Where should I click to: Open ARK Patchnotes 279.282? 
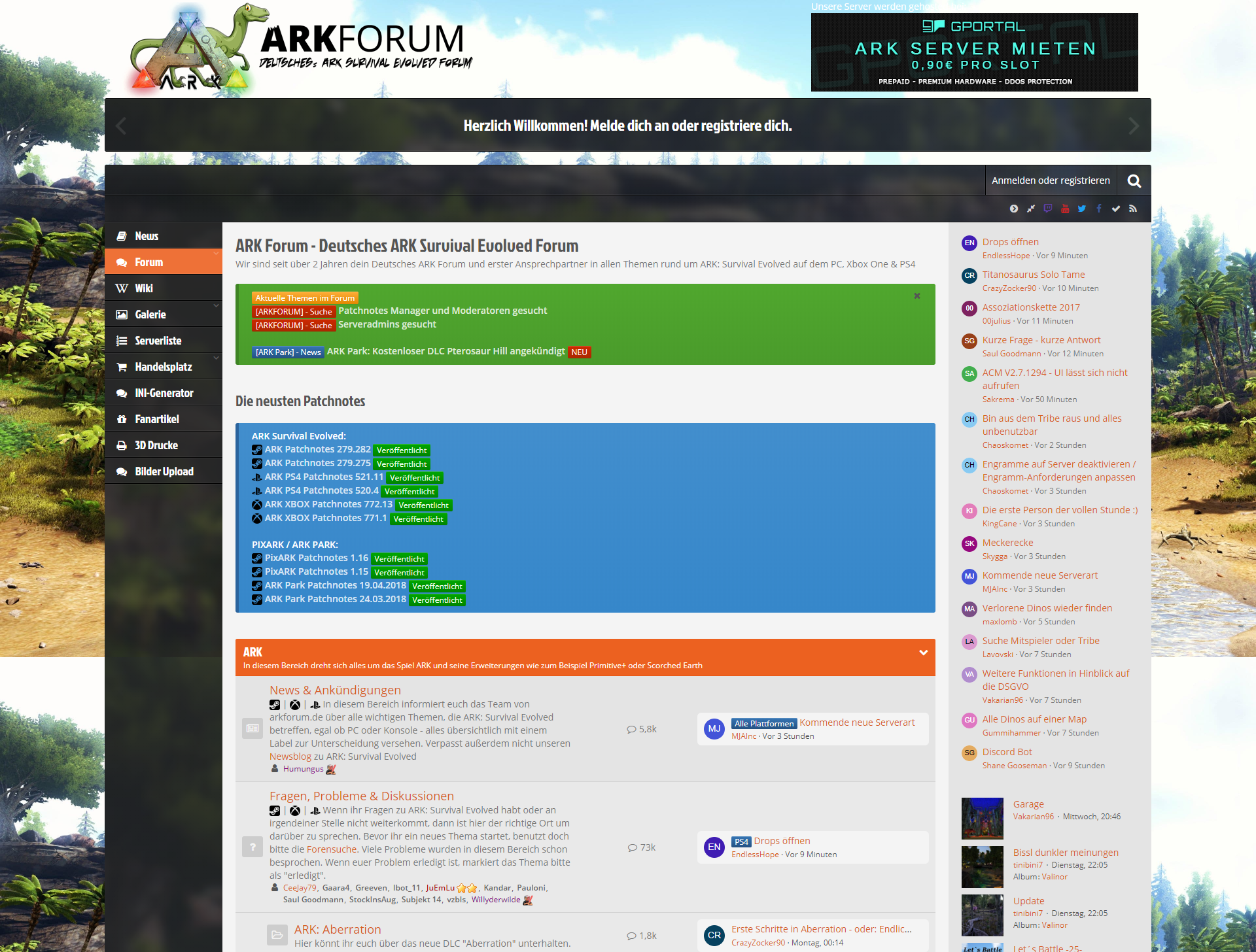coord(317,449)
